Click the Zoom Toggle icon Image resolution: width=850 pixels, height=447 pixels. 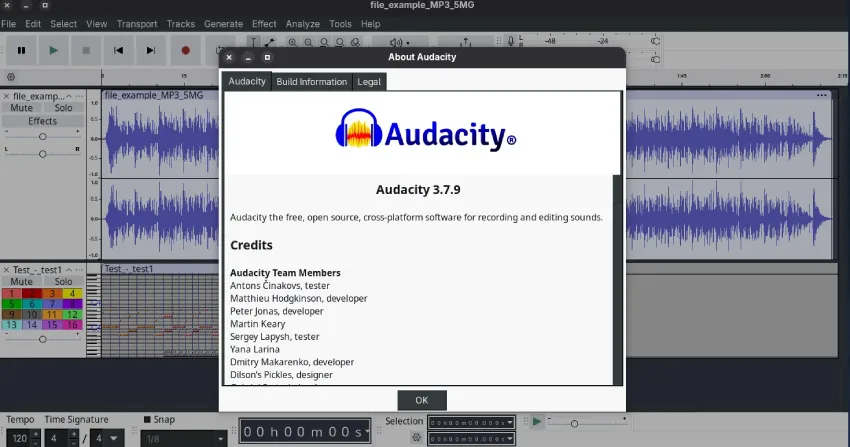coord(356,42)
